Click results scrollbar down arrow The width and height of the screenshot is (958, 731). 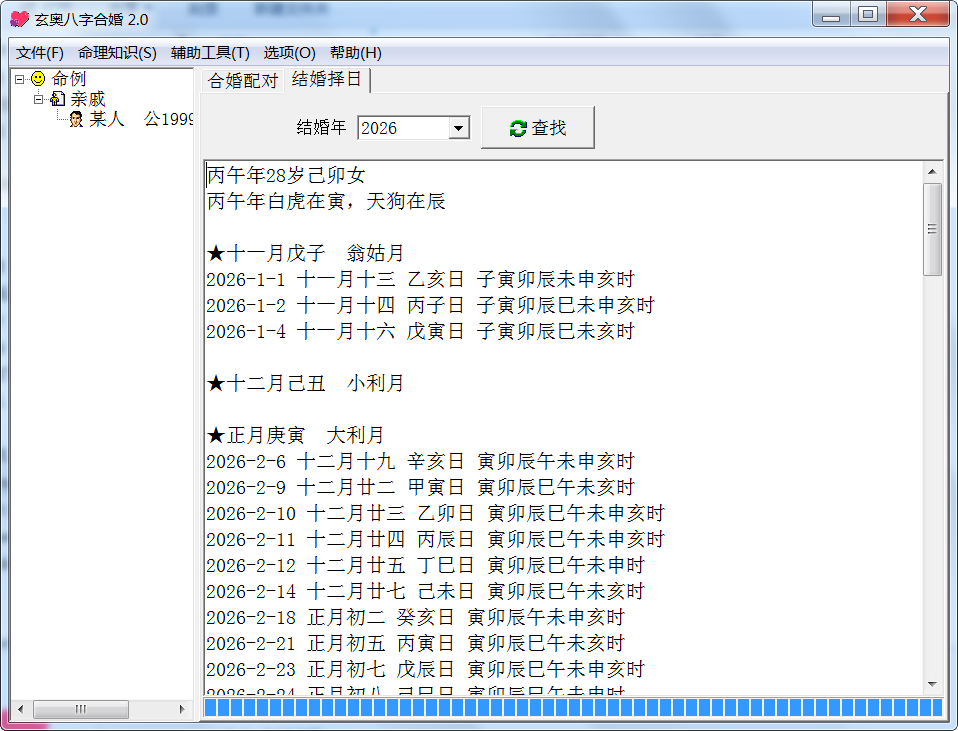tap(932, 684)
